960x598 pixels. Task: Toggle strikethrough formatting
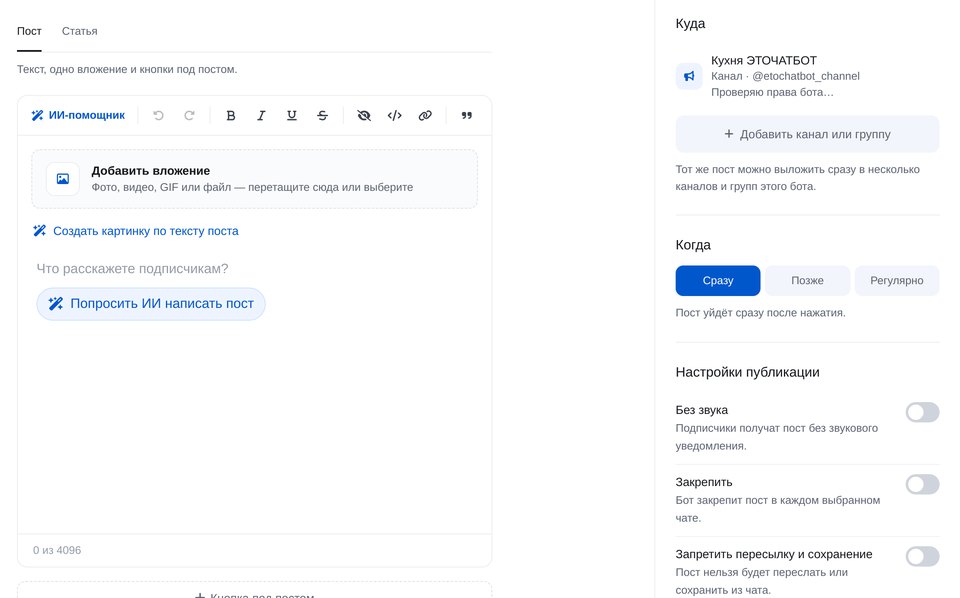(x=323, y=115)
